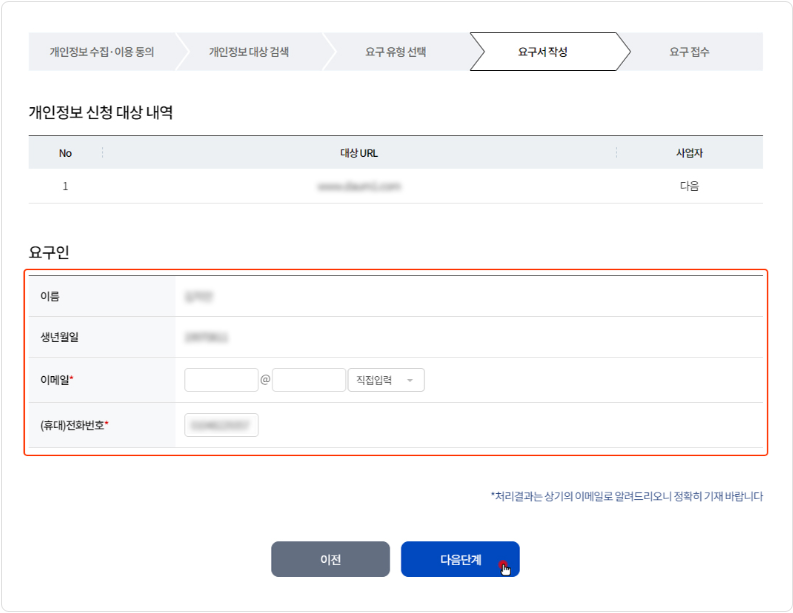Click the No column header
Image resolution: width=793 pixels, height=613 pixels.
click(x=65, y=153)
